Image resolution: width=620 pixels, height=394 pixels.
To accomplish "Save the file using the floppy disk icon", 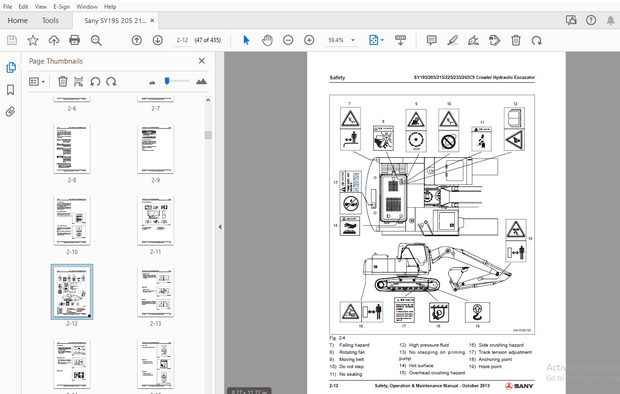I will click(12, 40).
